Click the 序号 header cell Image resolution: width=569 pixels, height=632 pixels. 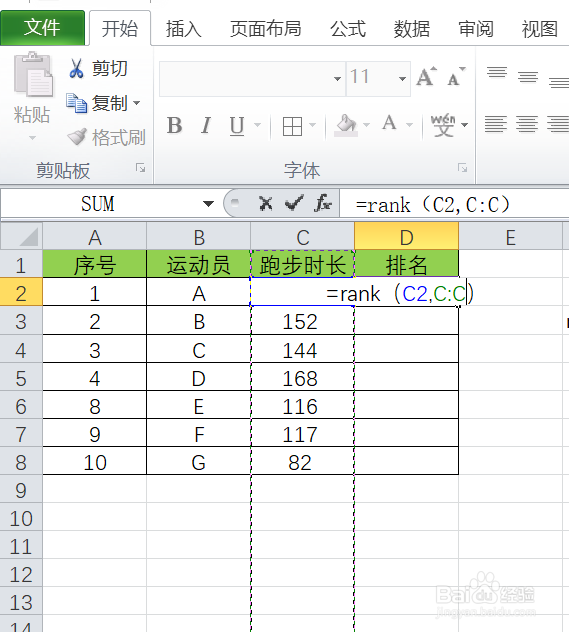(x=95, y=264)
